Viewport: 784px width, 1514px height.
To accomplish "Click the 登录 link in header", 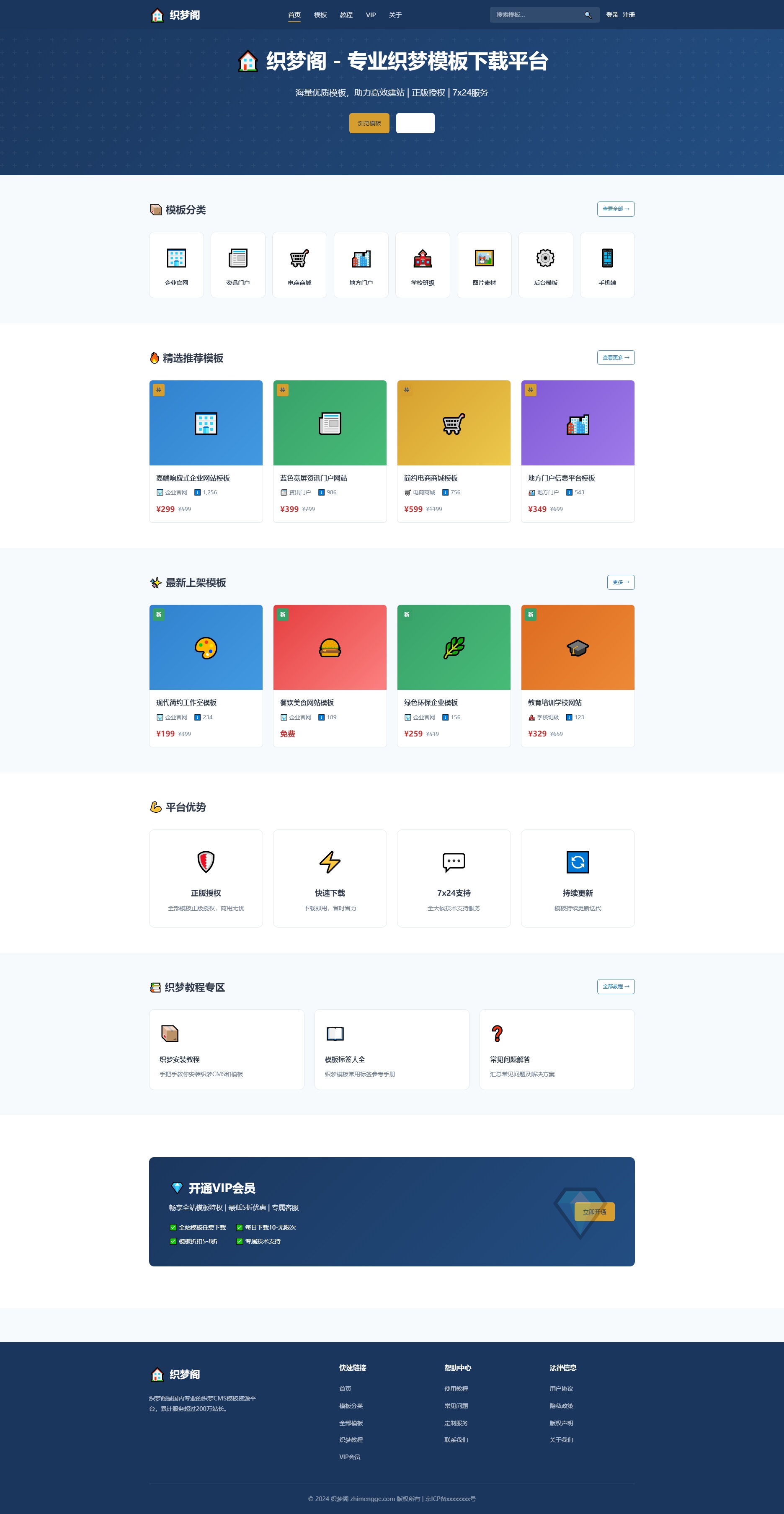I will [x=612, y=15].
